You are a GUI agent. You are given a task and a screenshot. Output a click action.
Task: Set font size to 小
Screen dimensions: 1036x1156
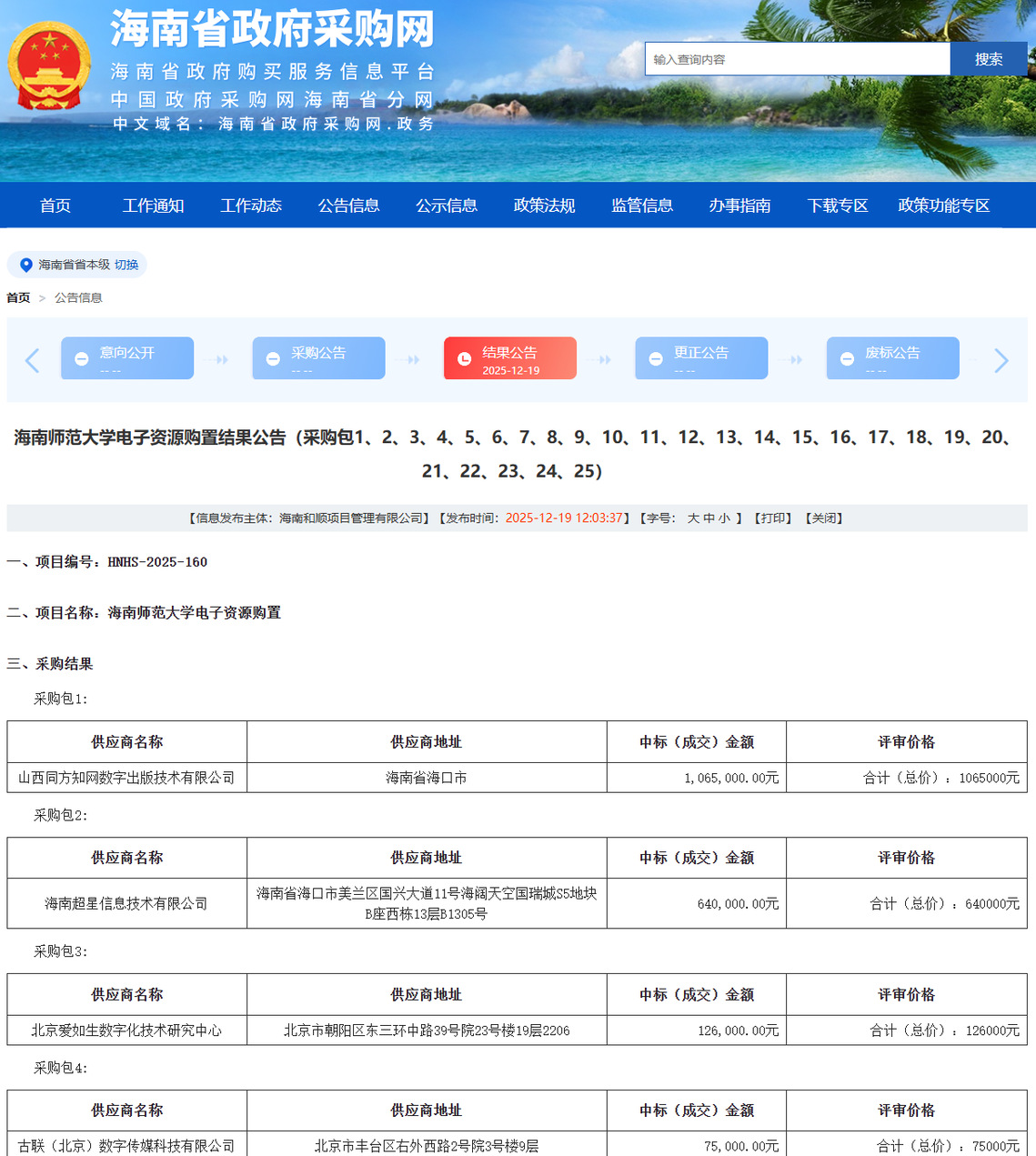pos(724,518)
